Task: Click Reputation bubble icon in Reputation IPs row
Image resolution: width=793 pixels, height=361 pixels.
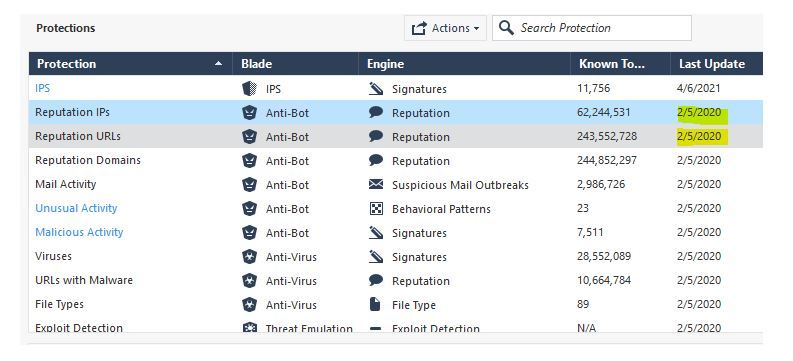Action: (x=376, y=113)
